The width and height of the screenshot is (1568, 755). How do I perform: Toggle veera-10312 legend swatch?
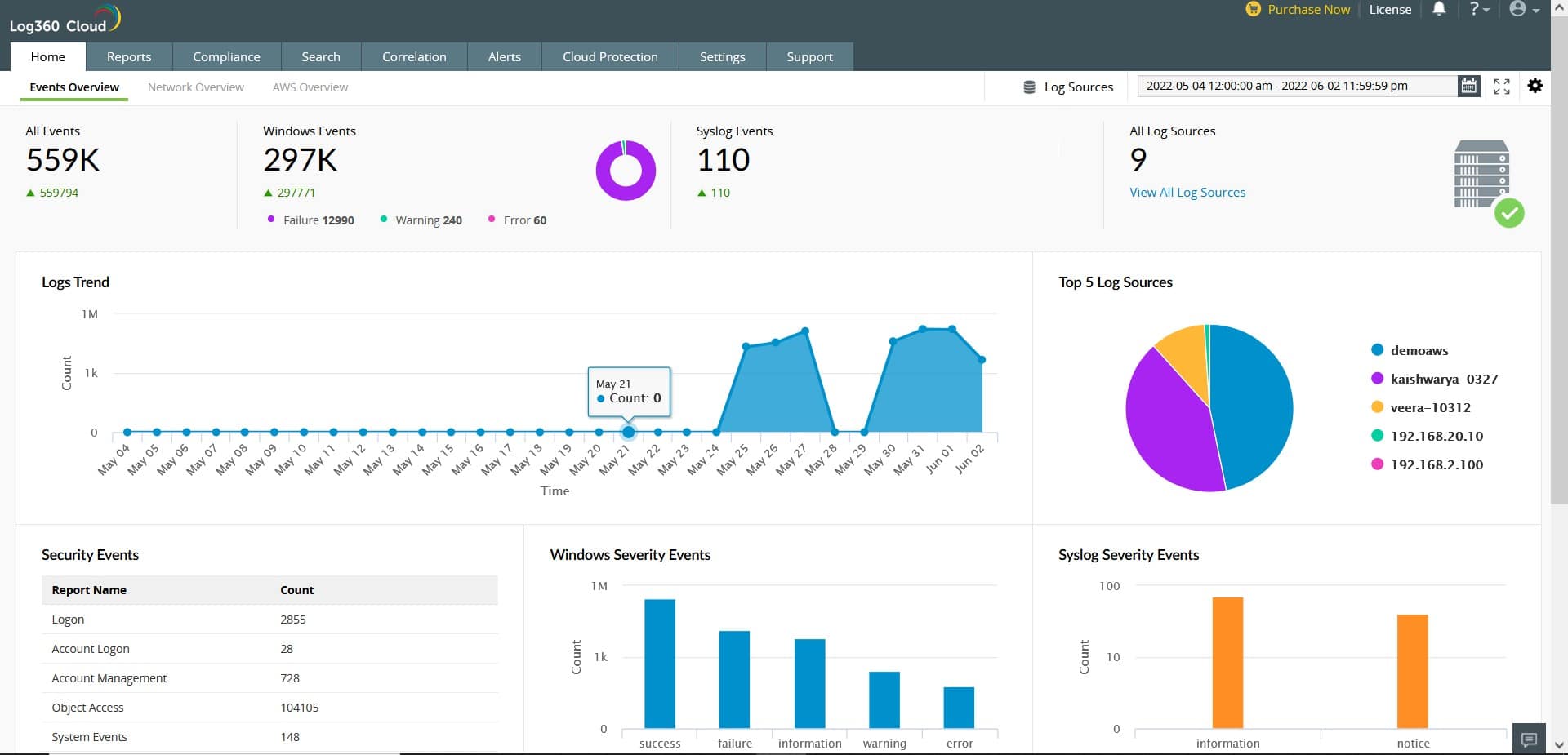coord(1377,407)
